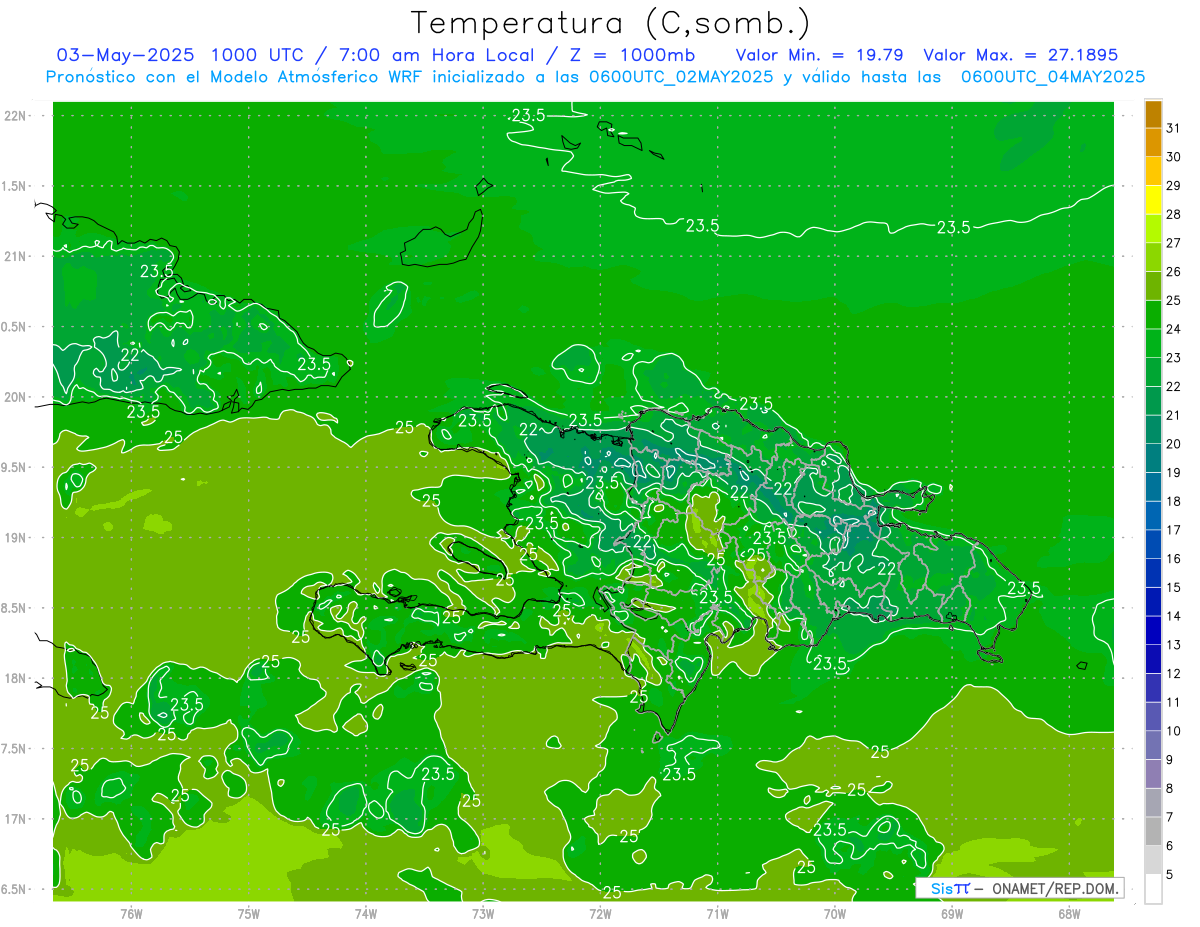This screenshot has height=927, width=1200.
Task: Click the "Temperatura (C,somb.)" chart title
Action: point(610,23)
